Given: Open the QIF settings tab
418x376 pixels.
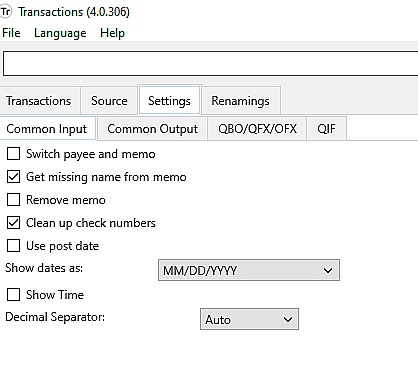Looking at the screenshot, I should click(326, 129).
